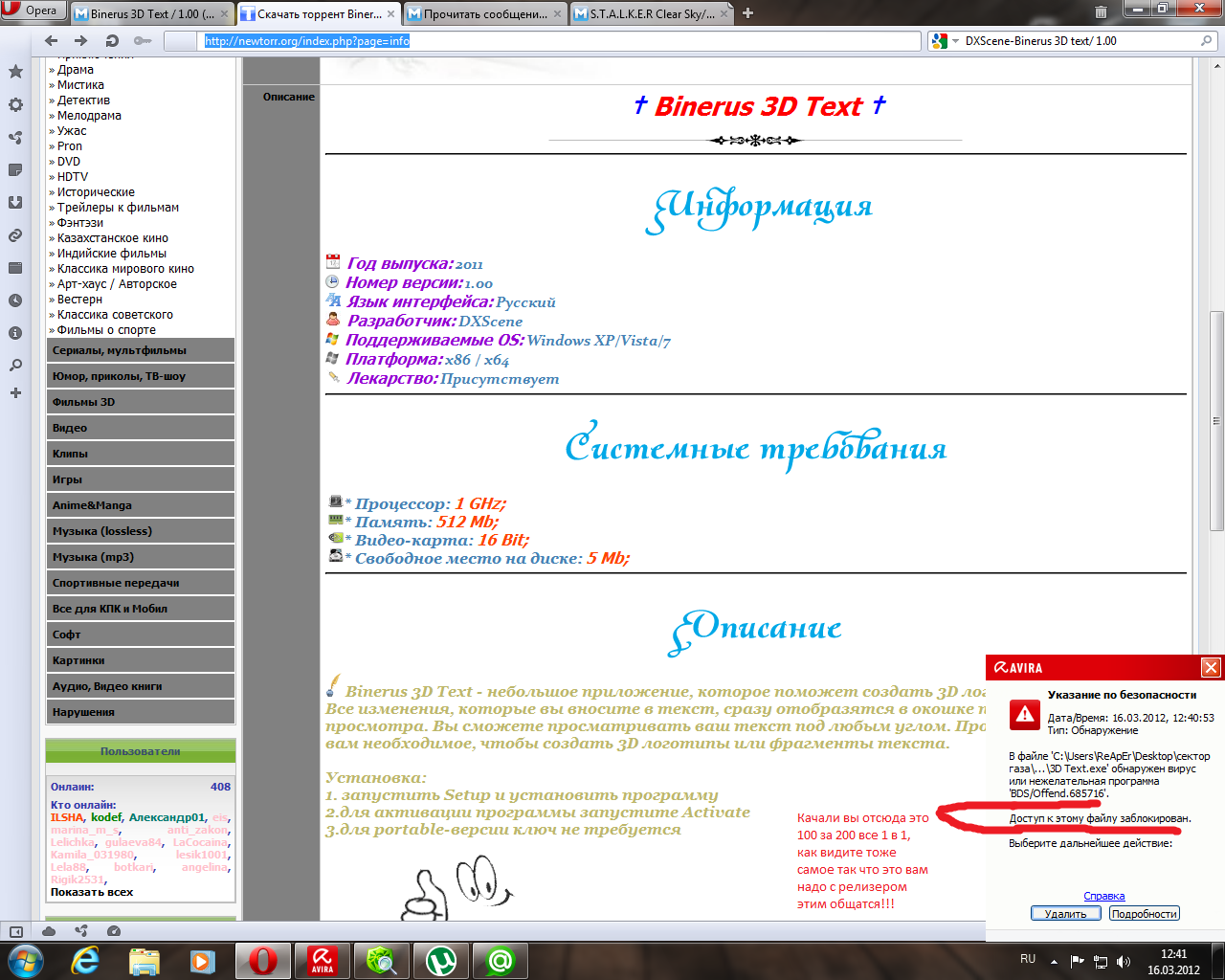The image size is (1225, 980).
Task: Open the search engine dropdown arrow
Action: [955, 41]
